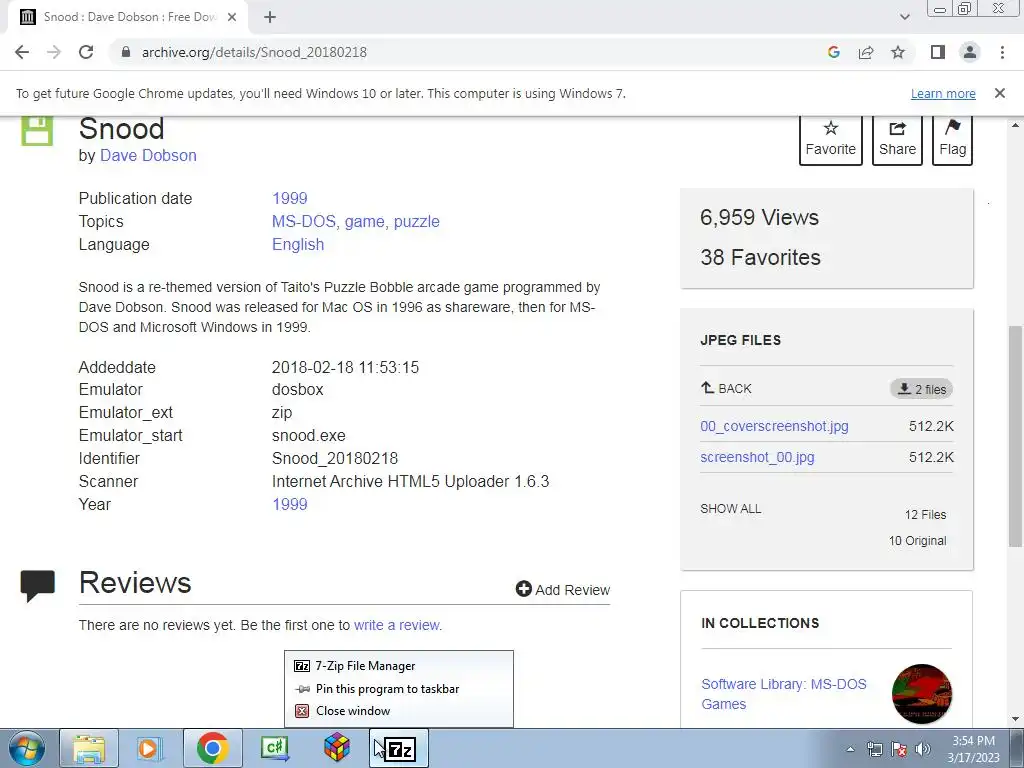Image resolution: width=1024 pixels, height=768 pixels.
Task: Favorite this item with the star button
Action: 831,139
